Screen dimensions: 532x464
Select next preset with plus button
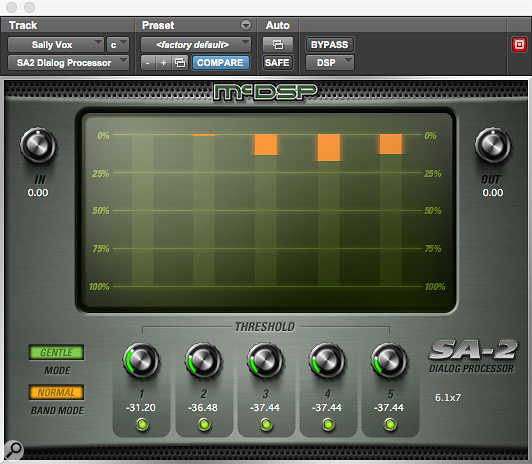pyautogui.click(x=164, y=63)
